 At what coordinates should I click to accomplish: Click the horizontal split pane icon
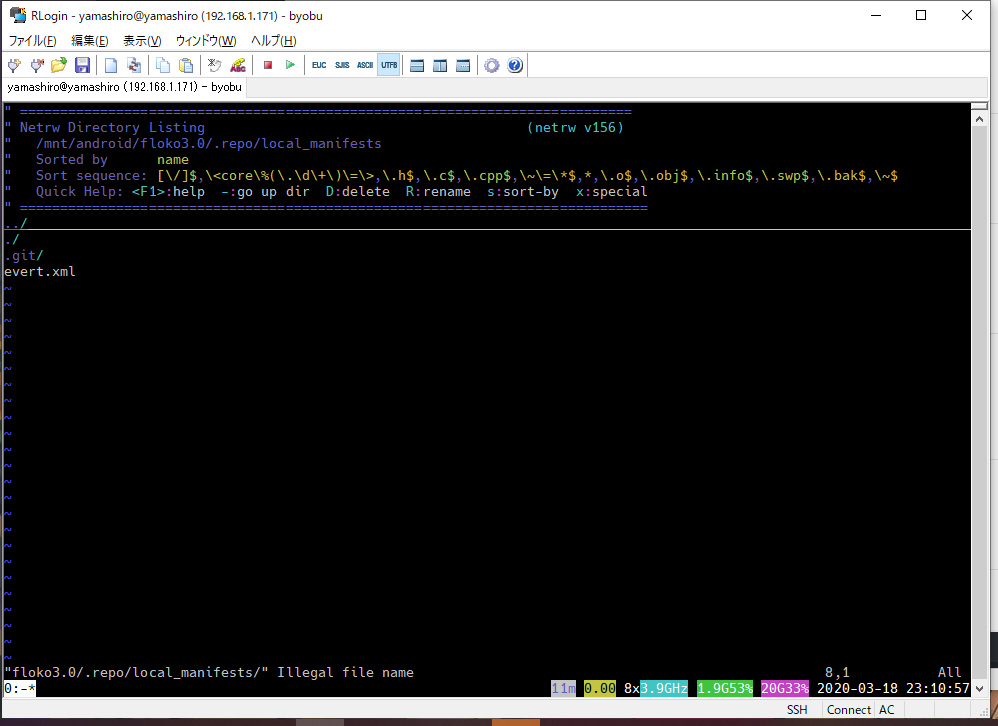coord(417,65)
